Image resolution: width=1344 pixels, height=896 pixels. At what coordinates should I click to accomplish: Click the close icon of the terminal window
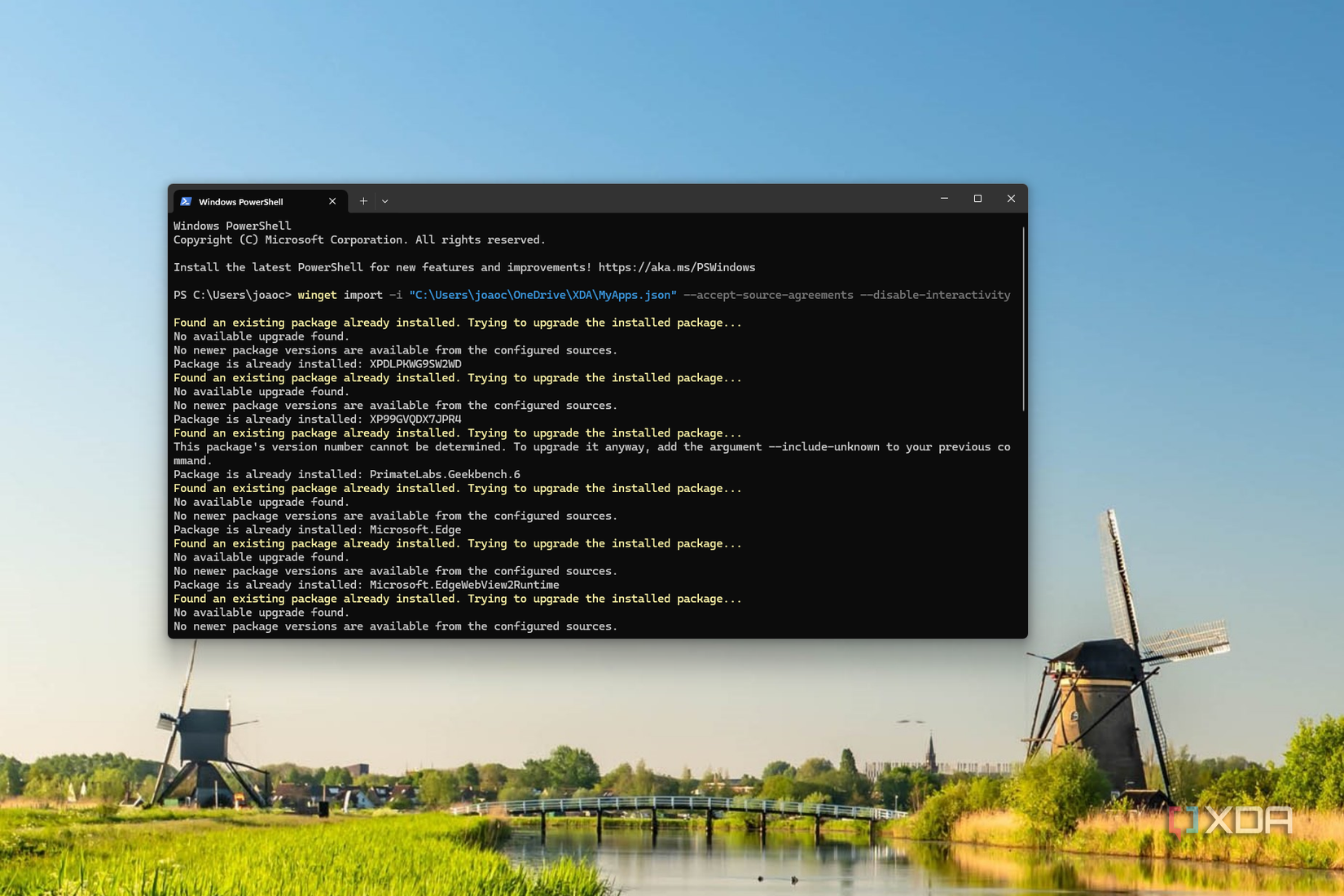point(1011,198)
